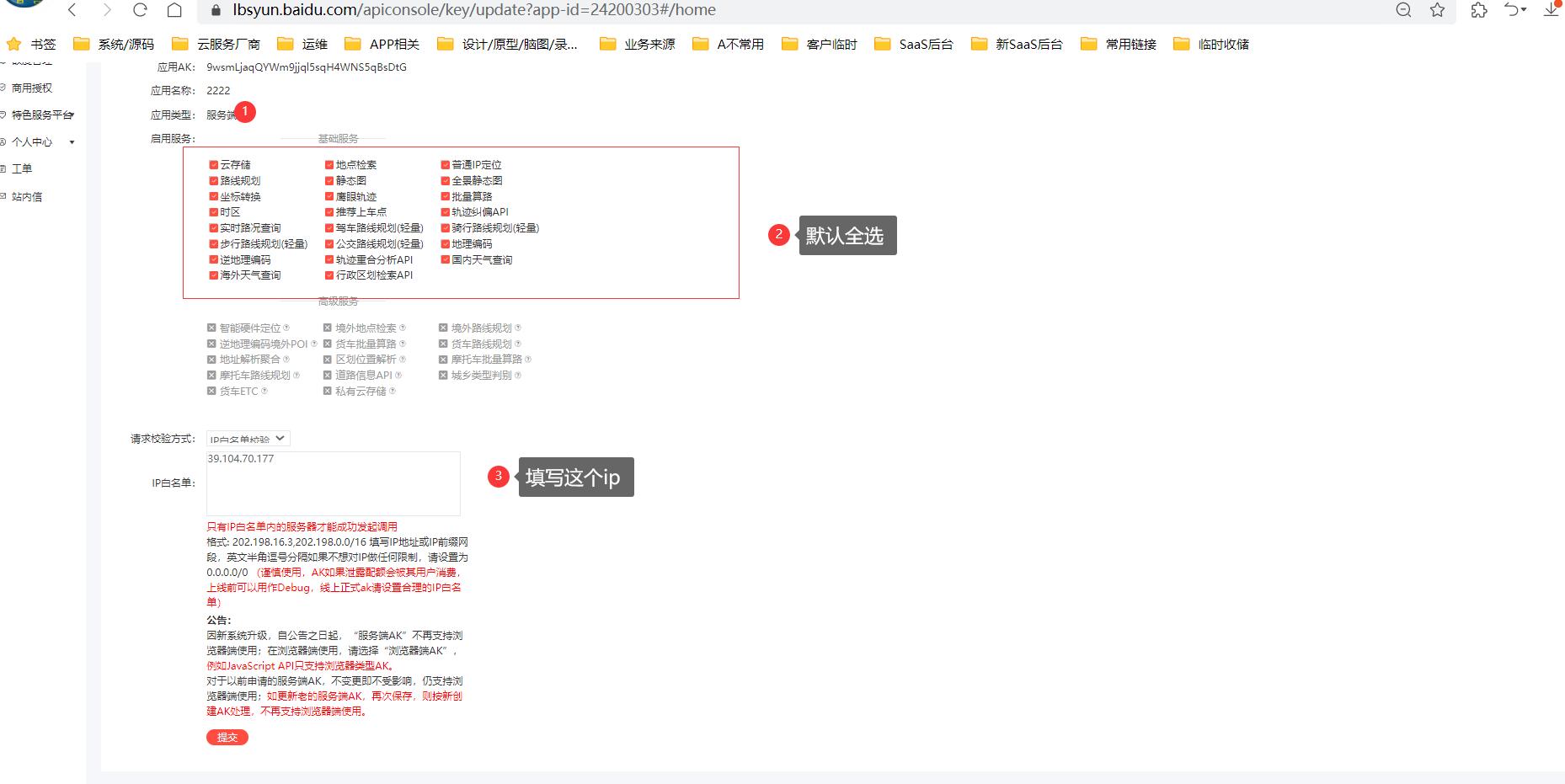Toggle the 轨迹纠偏API checkbox

[446, 212]
